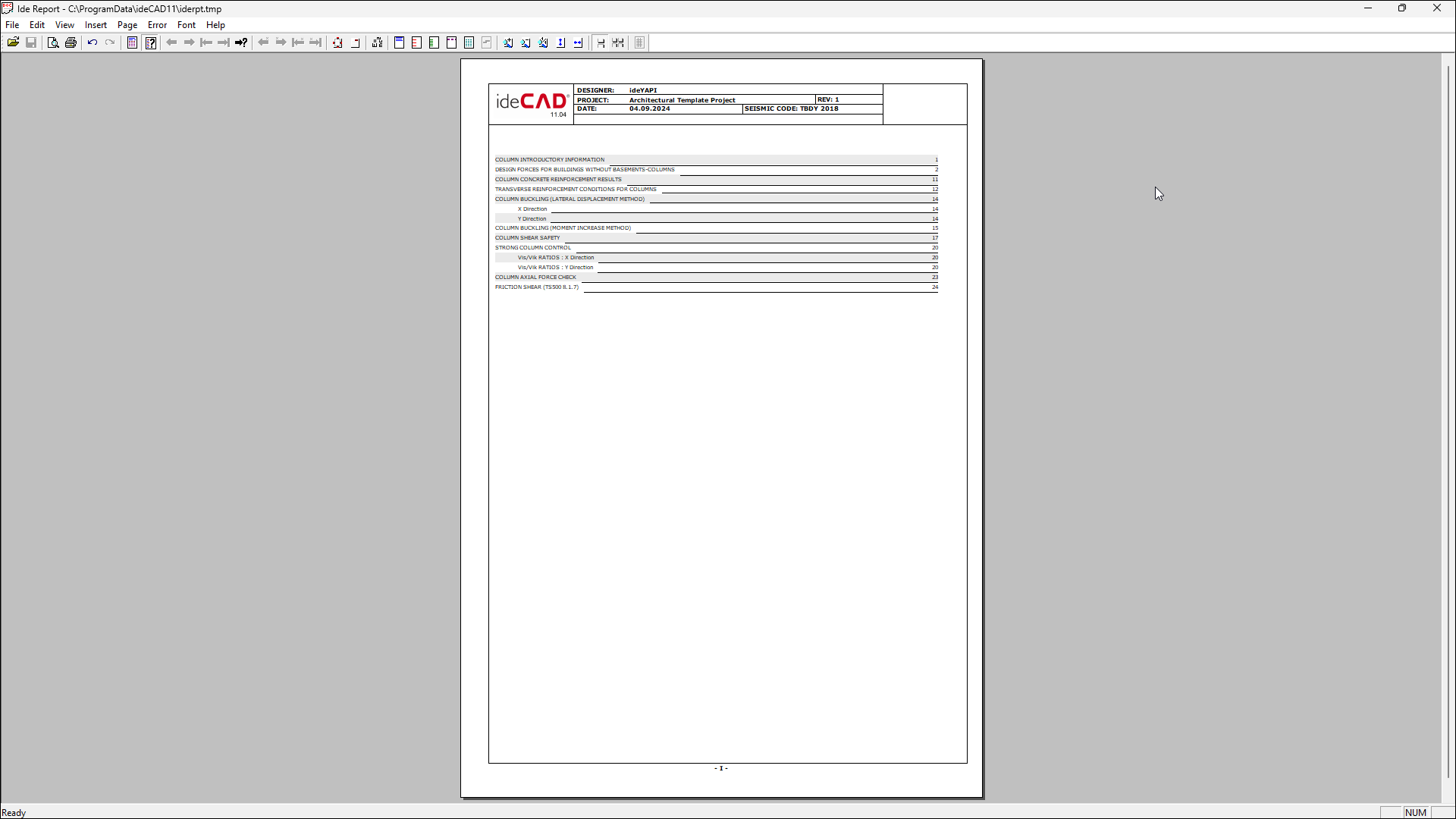Open the Font menu
The image size is (1456, 819).
click(187, 25)
